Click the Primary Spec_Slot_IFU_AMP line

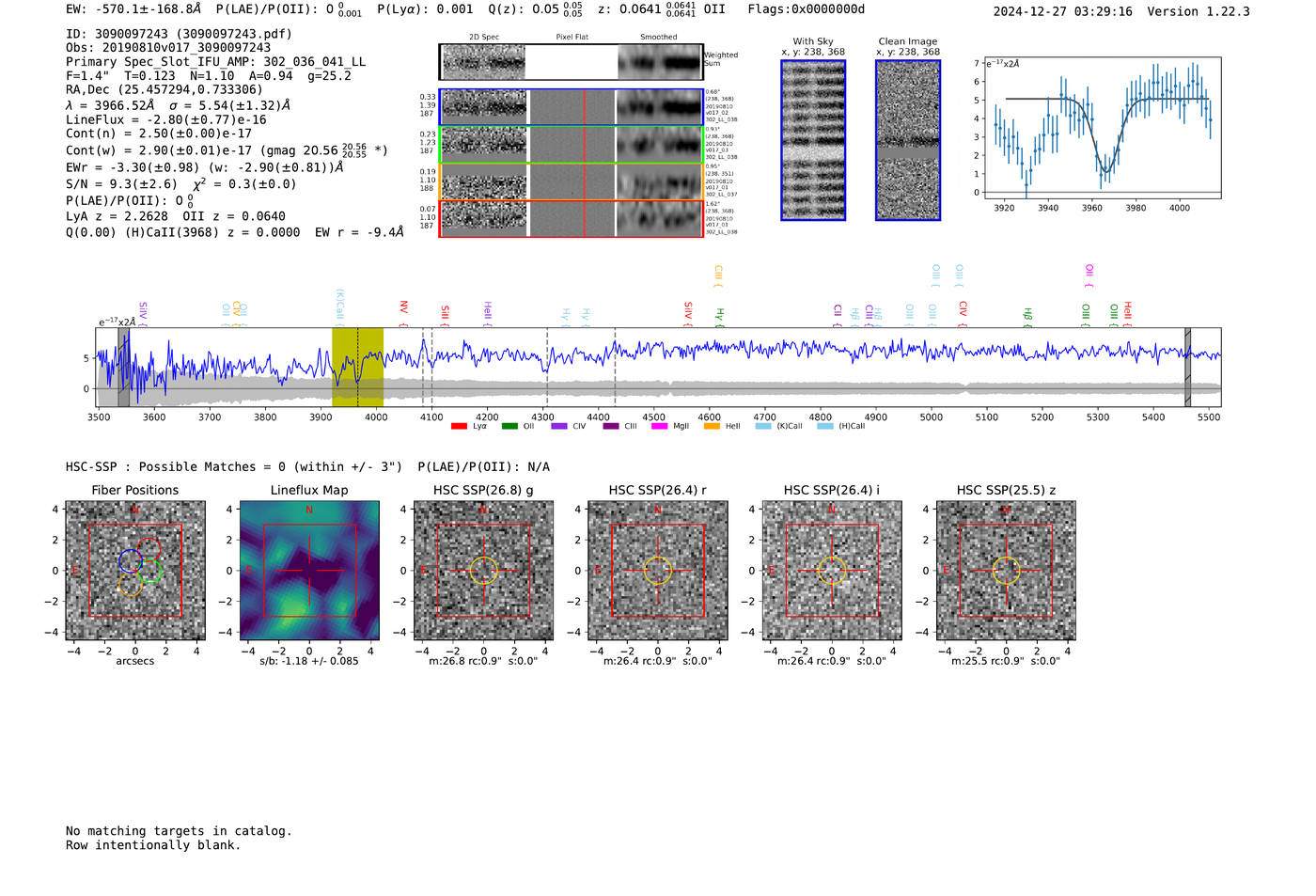pyautogui.click(x=215, y=62)
